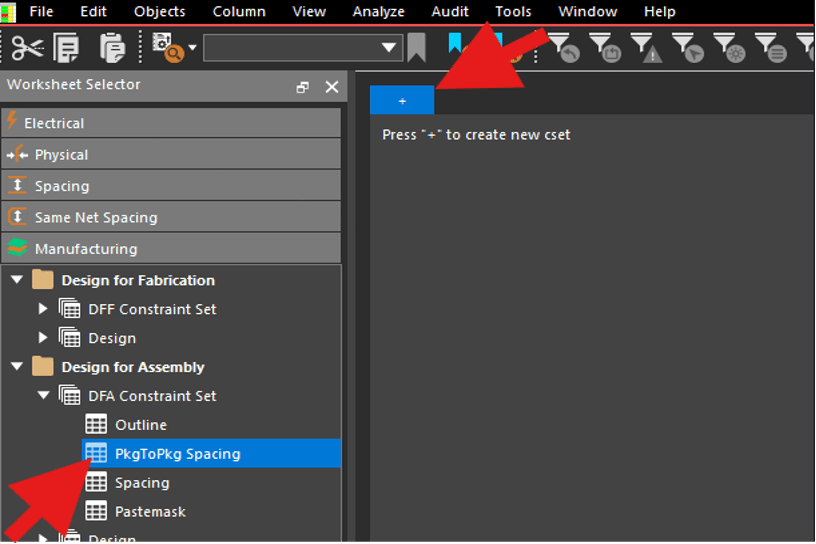Viewport: 816px width, 544px height.
Task: Open the Objects menu
Action: (x=159, y=11)
